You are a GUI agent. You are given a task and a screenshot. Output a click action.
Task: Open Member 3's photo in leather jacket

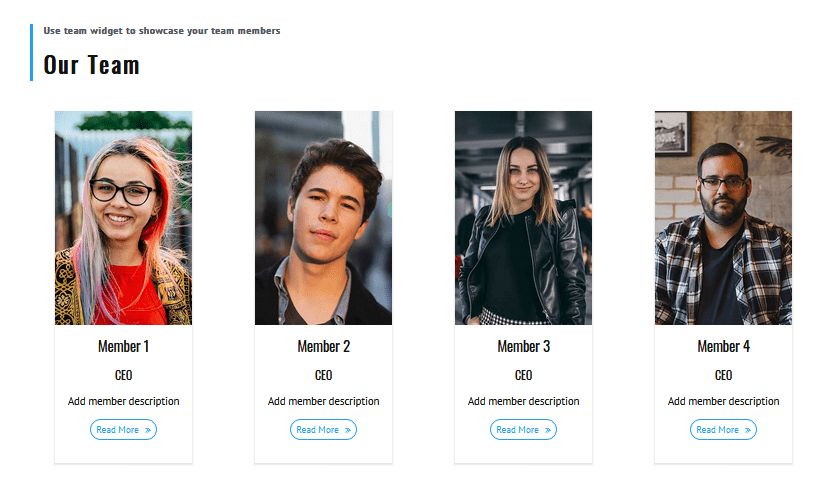click(523, 218)
